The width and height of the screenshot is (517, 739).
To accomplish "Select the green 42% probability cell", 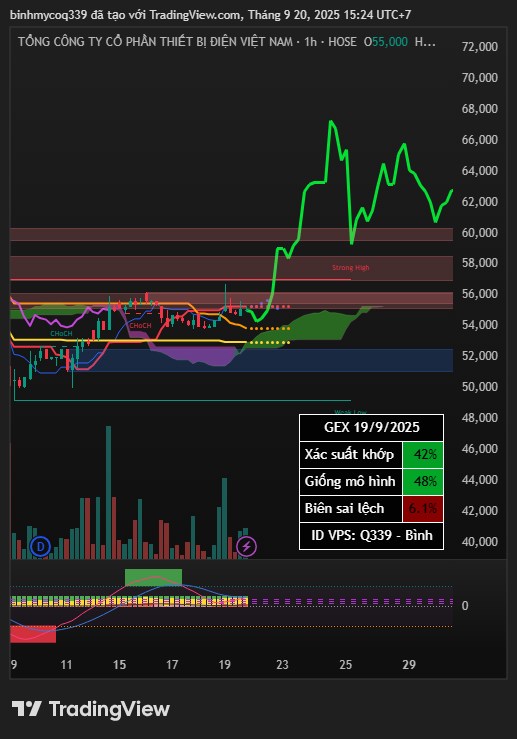I will click(x=423, y=454).
